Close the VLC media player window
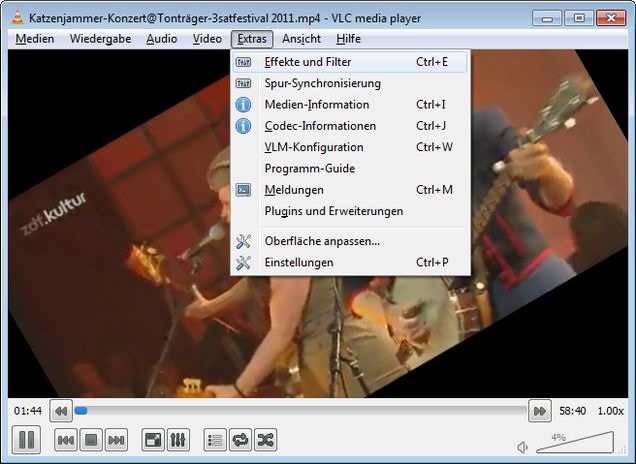The height and width of the screenshot is (464, 636). click(611, 18)
